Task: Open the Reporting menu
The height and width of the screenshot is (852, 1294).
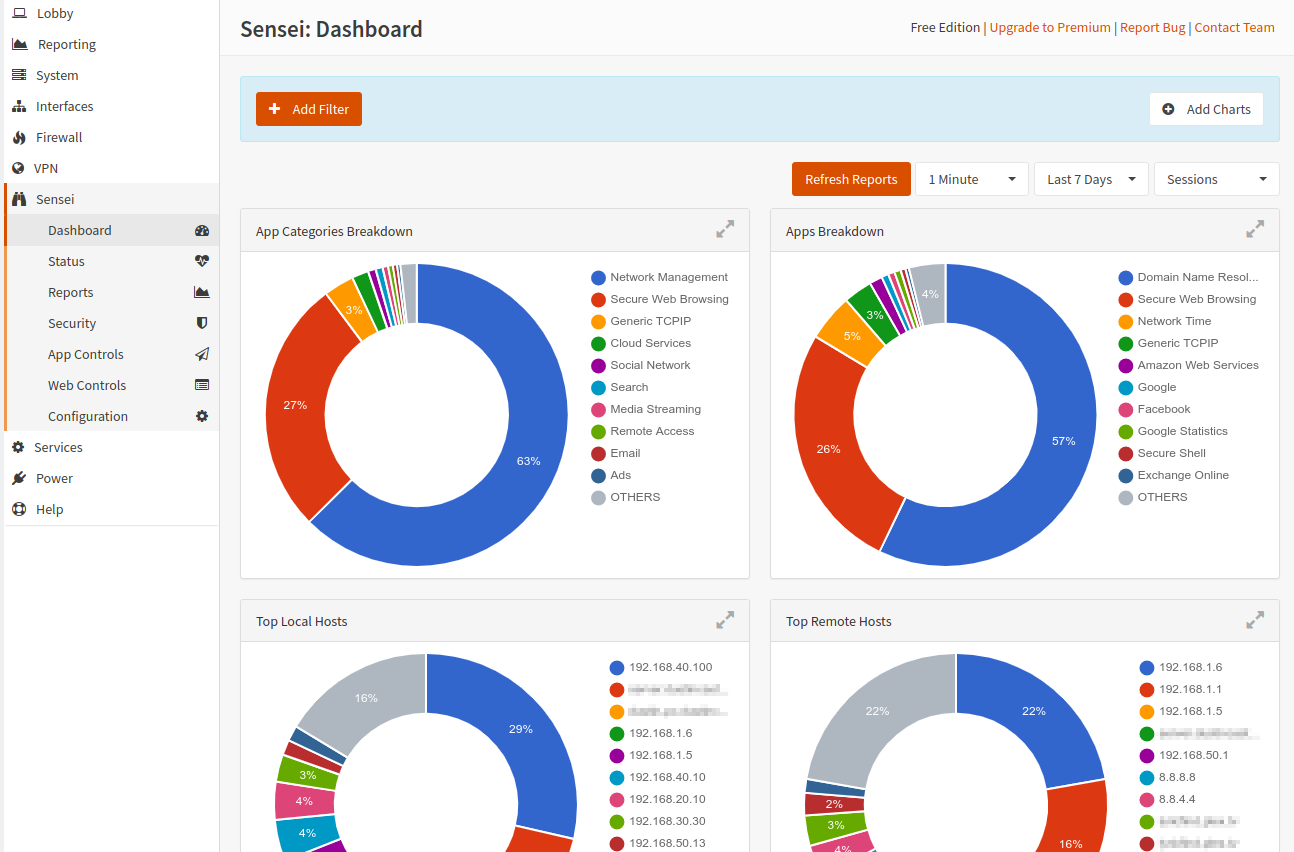Action: click(x=110, y=44)
